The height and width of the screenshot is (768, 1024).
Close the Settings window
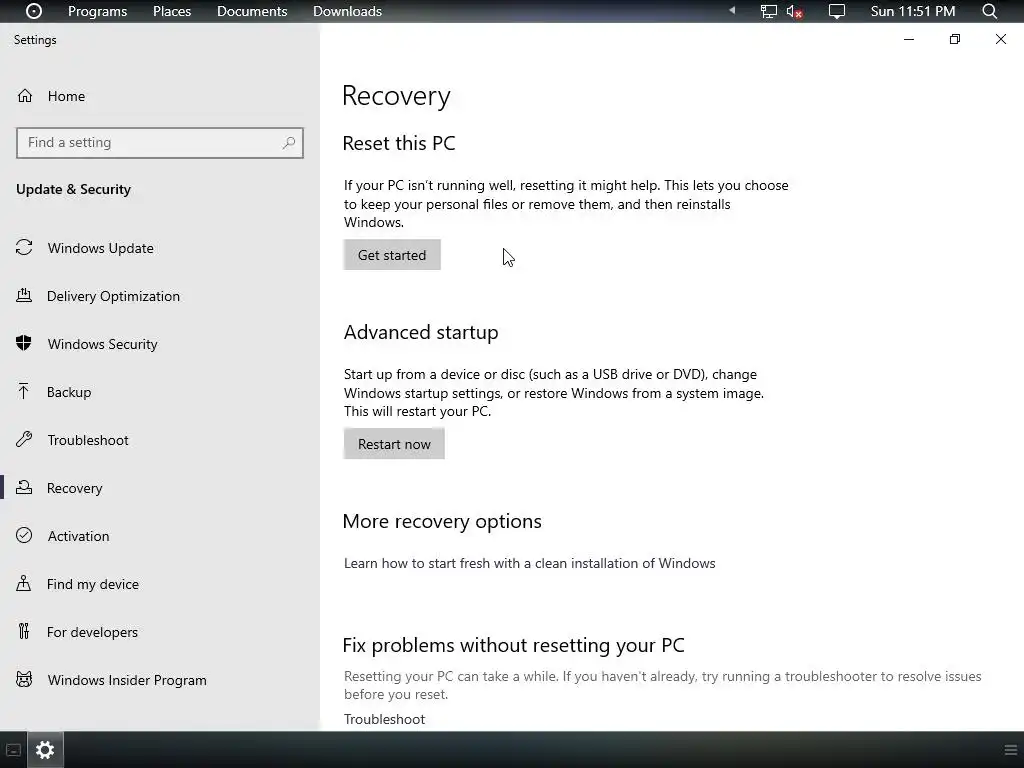(x=1000, y=39)
